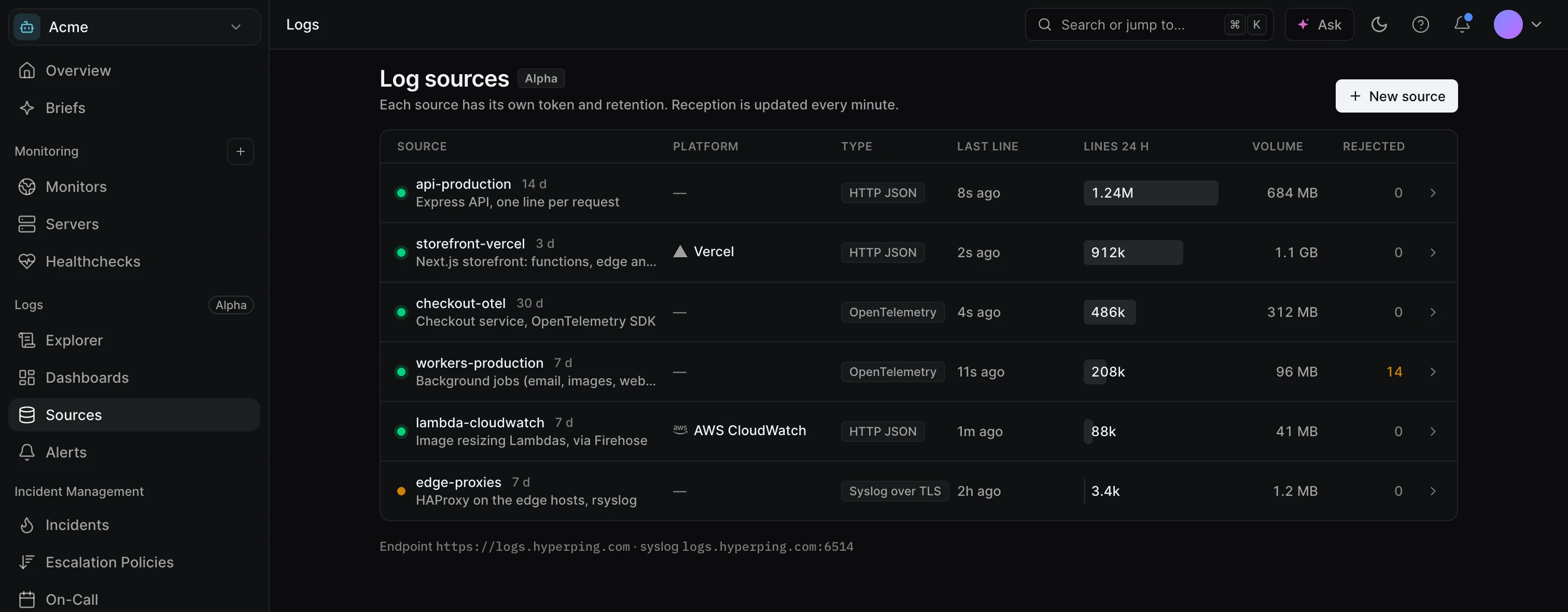Toggle dark mode moon icon
The height and width of the screenshot is (612, 1568).
pyautogui.click(x=1379, y=24)
